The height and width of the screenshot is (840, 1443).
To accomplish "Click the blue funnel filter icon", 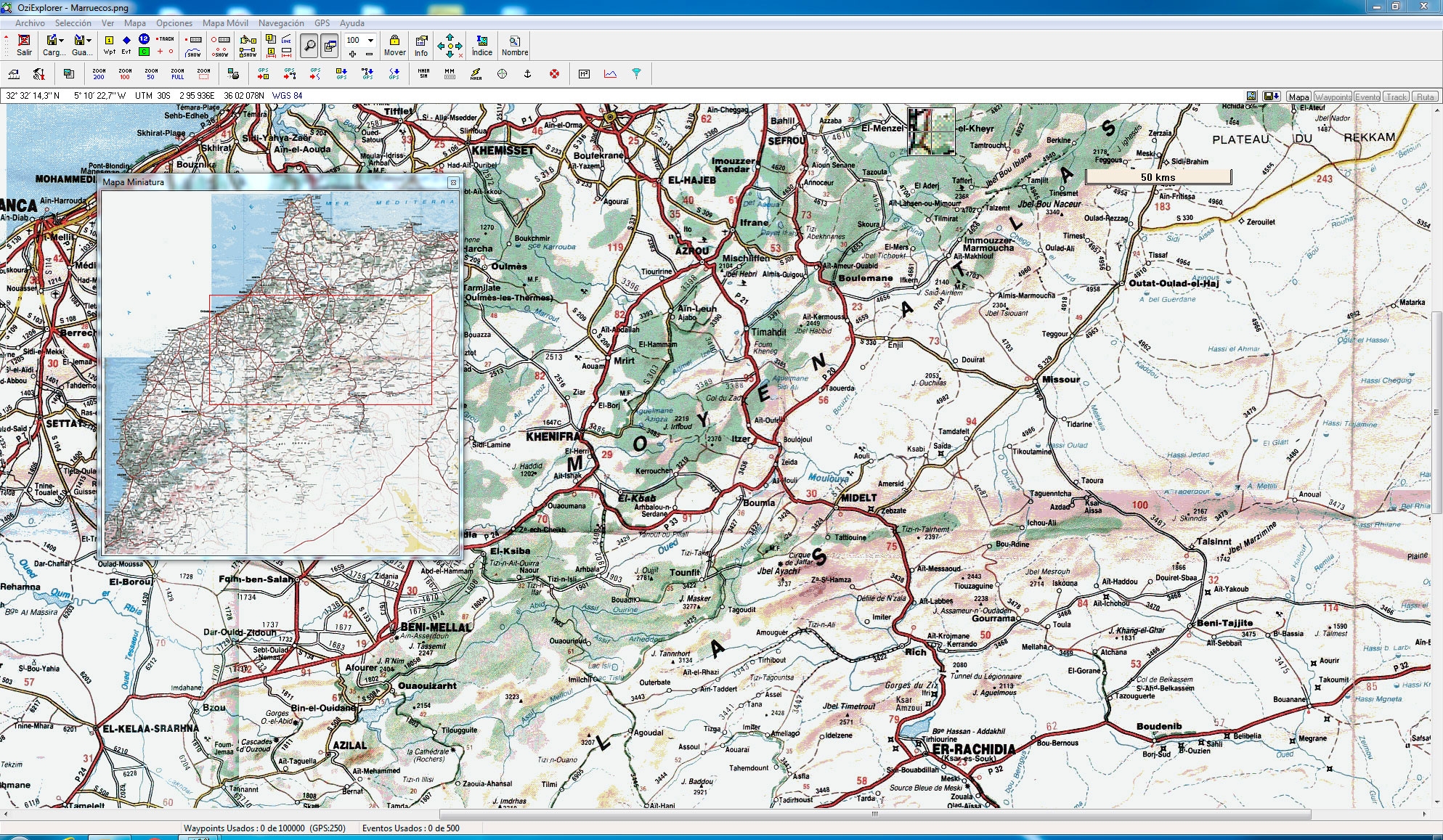I will click(636, 73).
